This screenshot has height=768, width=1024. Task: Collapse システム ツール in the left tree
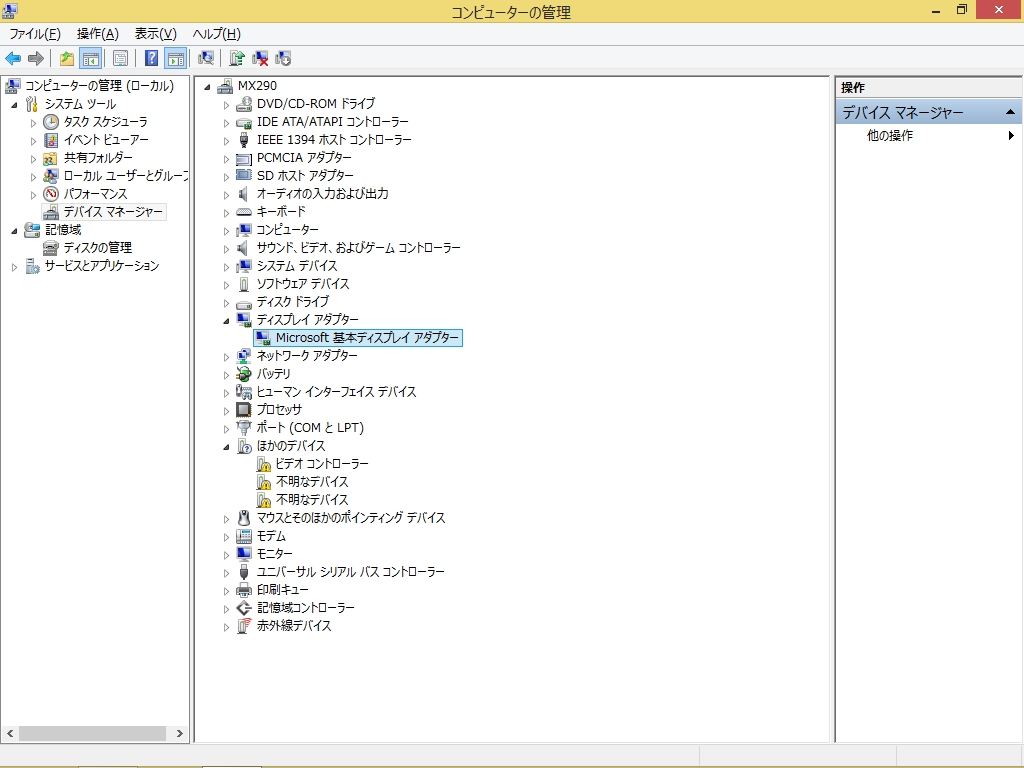click(14, 104)
